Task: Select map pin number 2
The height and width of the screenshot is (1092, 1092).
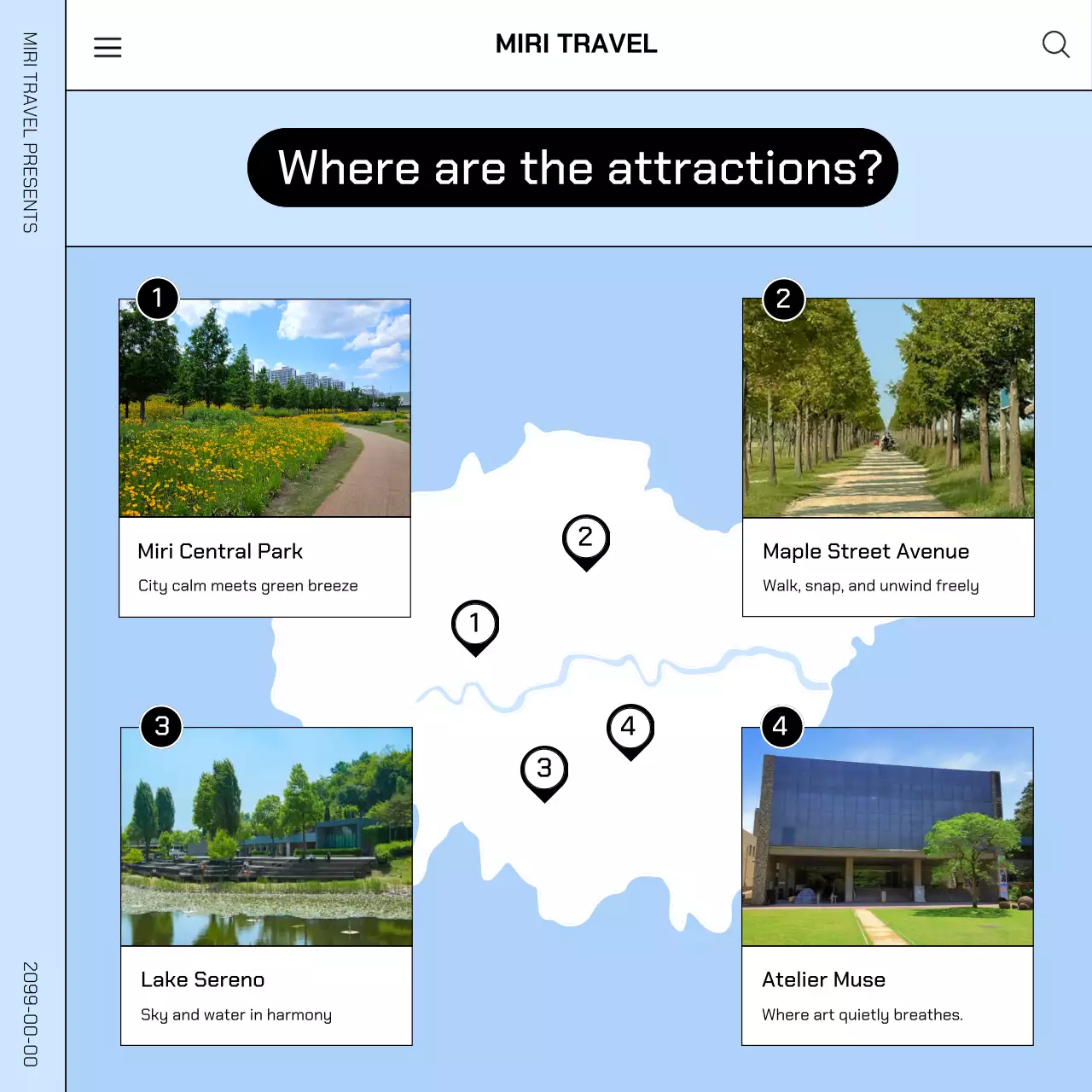Action: (586, 537)
